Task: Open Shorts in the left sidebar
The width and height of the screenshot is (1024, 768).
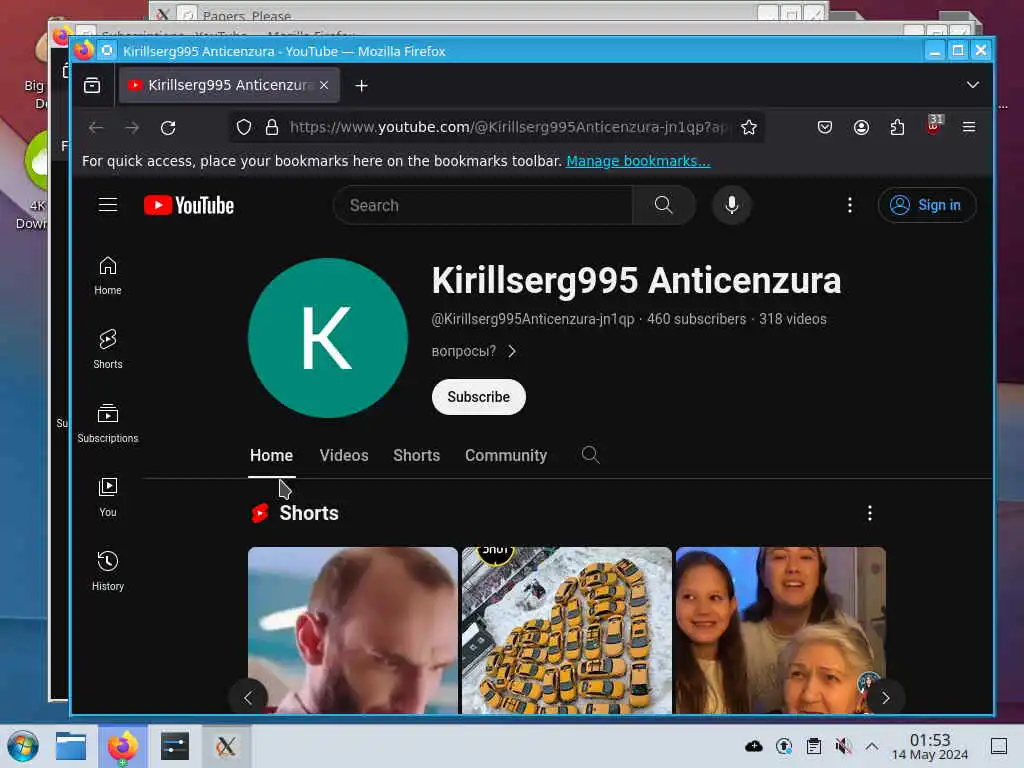Action: point(108,349)
